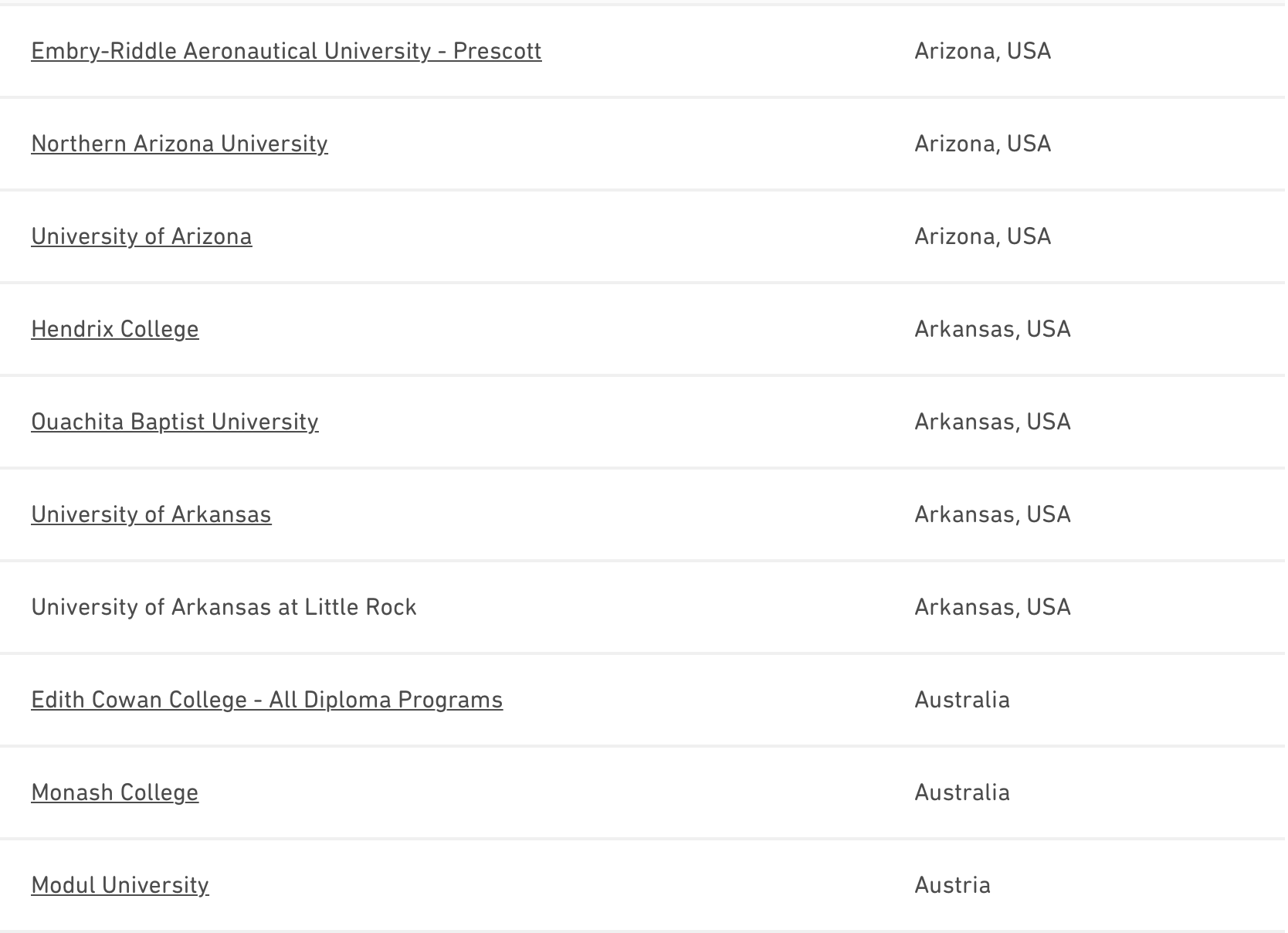Click Arizona, USA beside University of Arizona
This screenshot has width=1288, height=933.
(x=982, y=236)
